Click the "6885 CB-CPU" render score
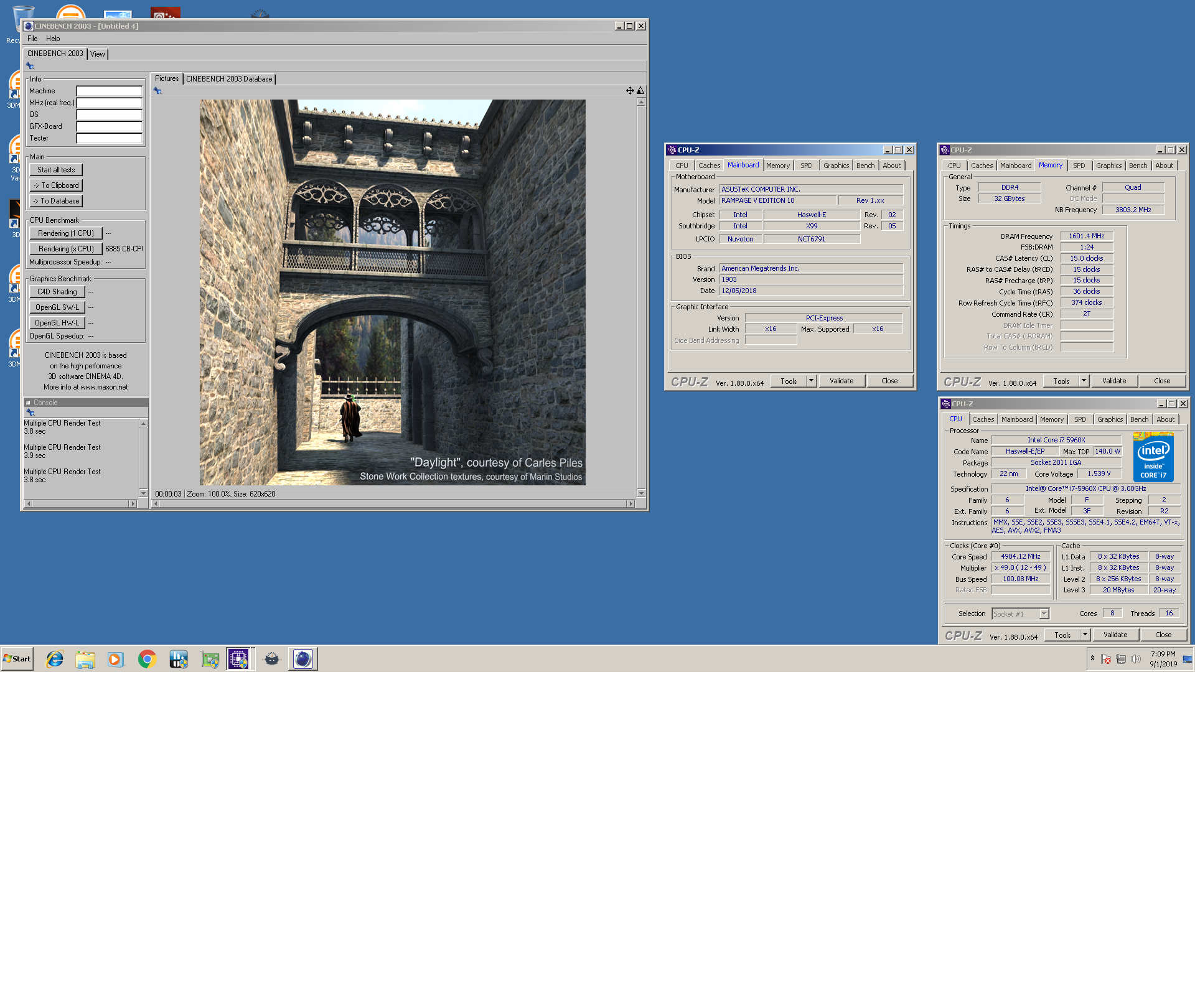The height and width of the screenshot is (1008, 1195). point(124,249)
